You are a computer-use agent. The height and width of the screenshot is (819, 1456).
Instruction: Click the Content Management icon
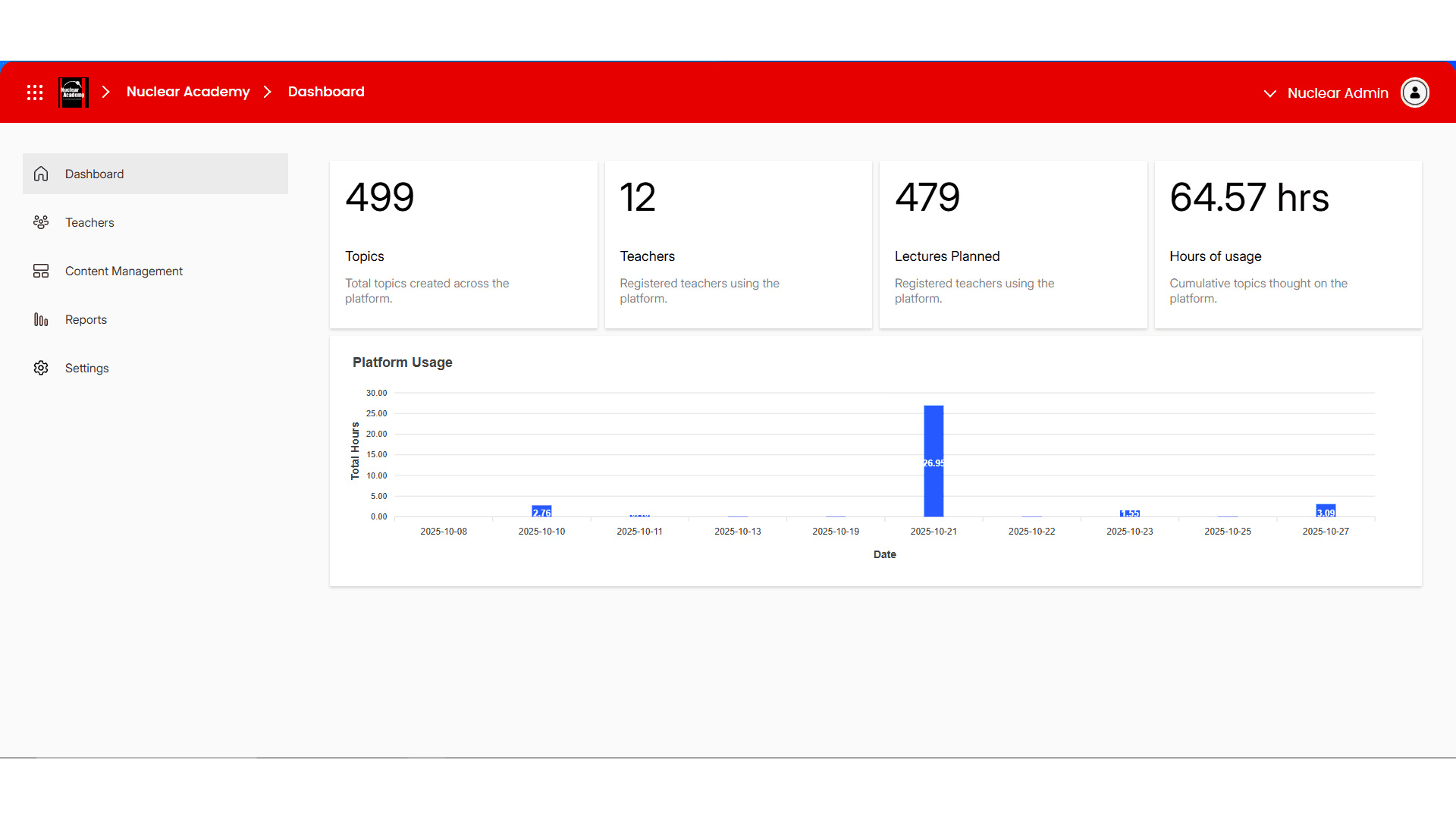[x=40, y=270]
